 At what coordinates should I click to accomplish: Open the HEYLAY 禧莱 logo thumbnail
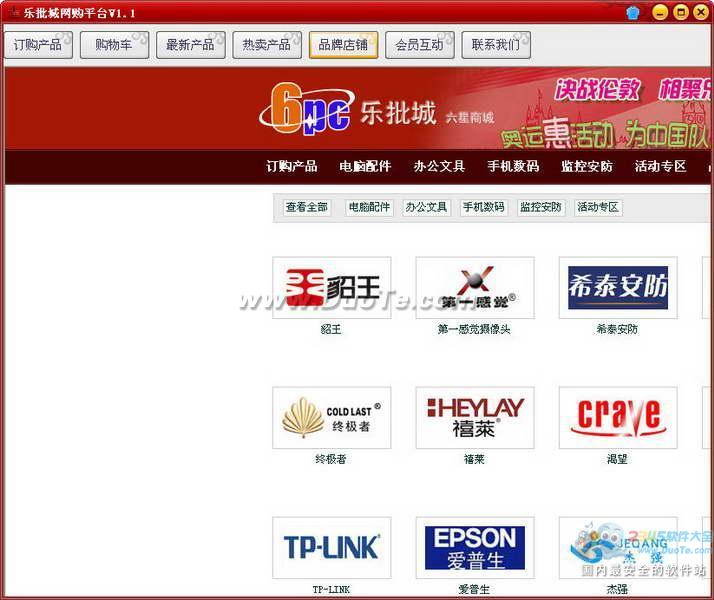pos(475,418)
